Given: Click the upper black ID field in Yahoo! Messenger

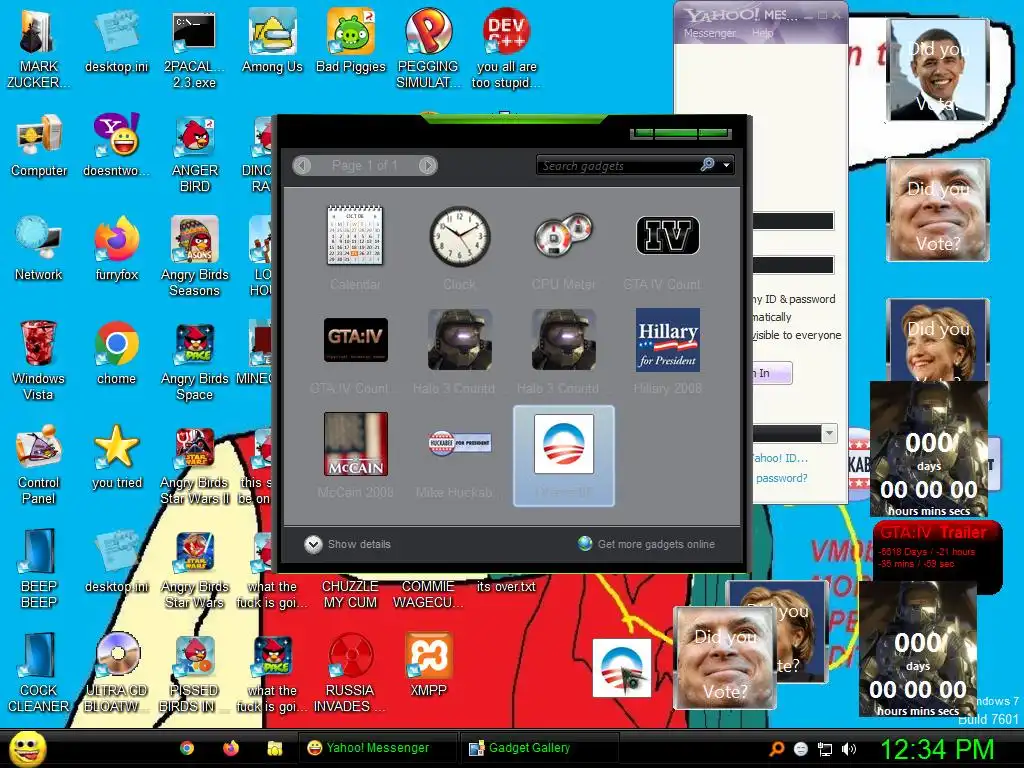Looking at the screenshot, I should 793,221.
